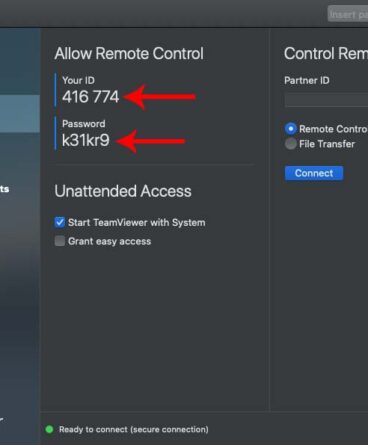
Task: Select the Remote Control radio option
Action: [x=291, y=129]
